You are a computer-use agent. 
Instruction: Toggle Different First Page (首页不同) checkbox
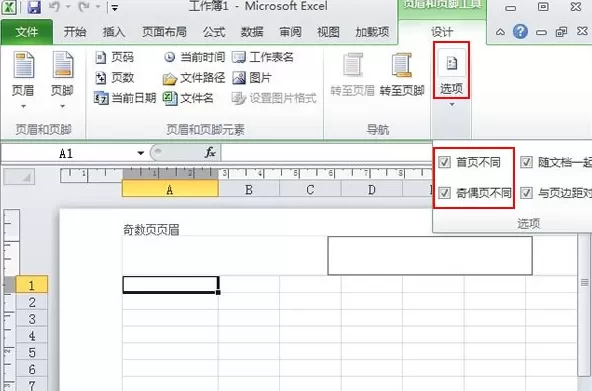(444, 162)
